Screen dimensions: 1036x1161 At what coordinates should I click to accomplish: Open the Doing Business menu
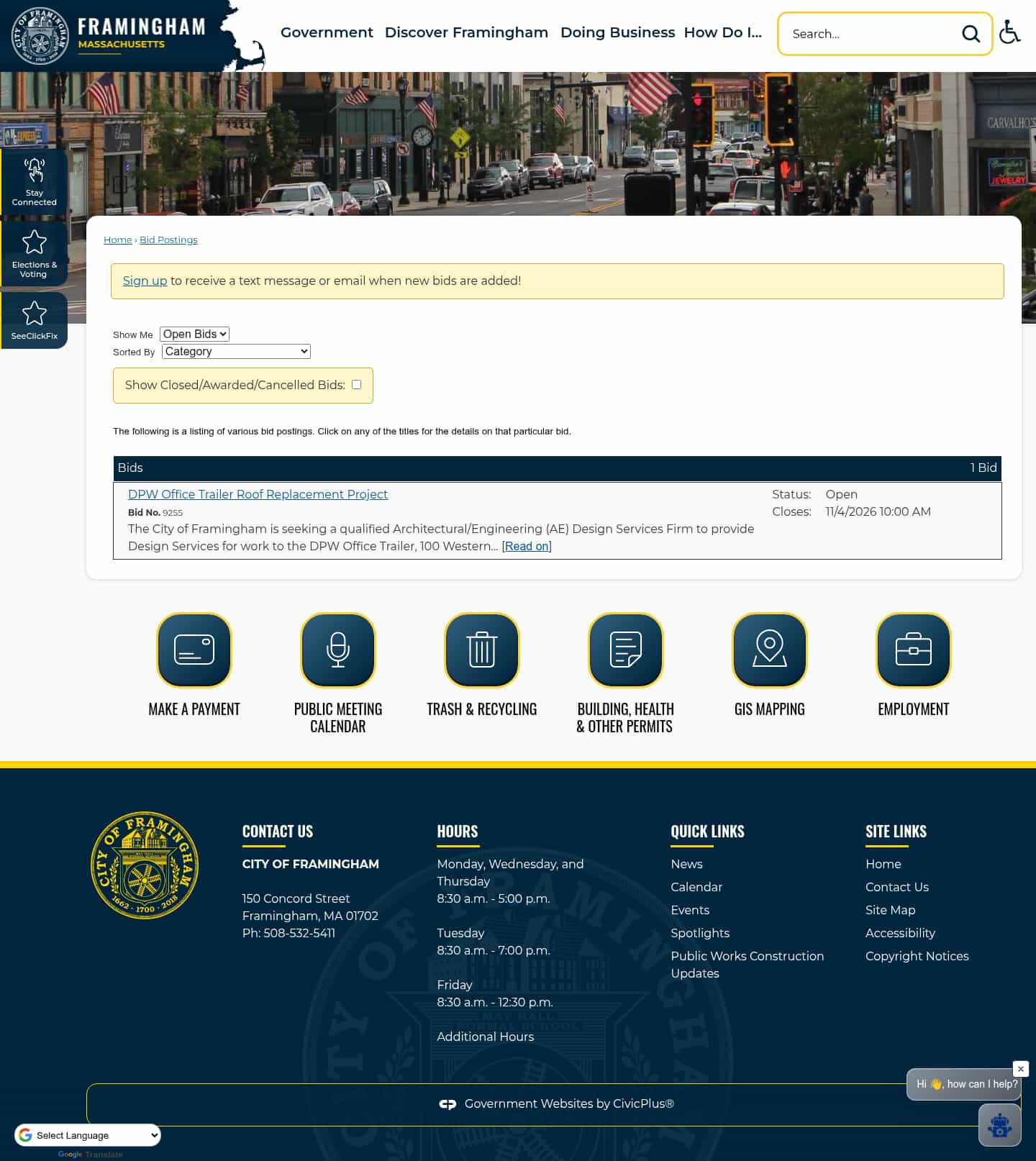pos(617,32)
